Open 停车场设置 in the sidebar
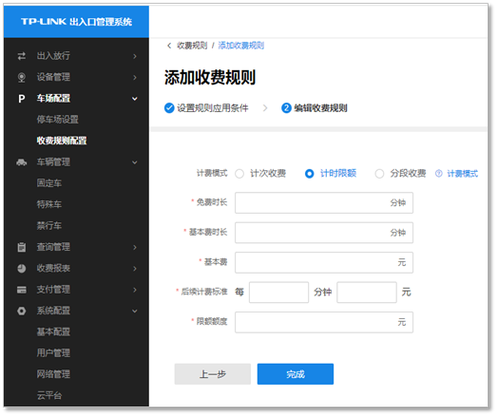The image size is (497, 416). 58,120
